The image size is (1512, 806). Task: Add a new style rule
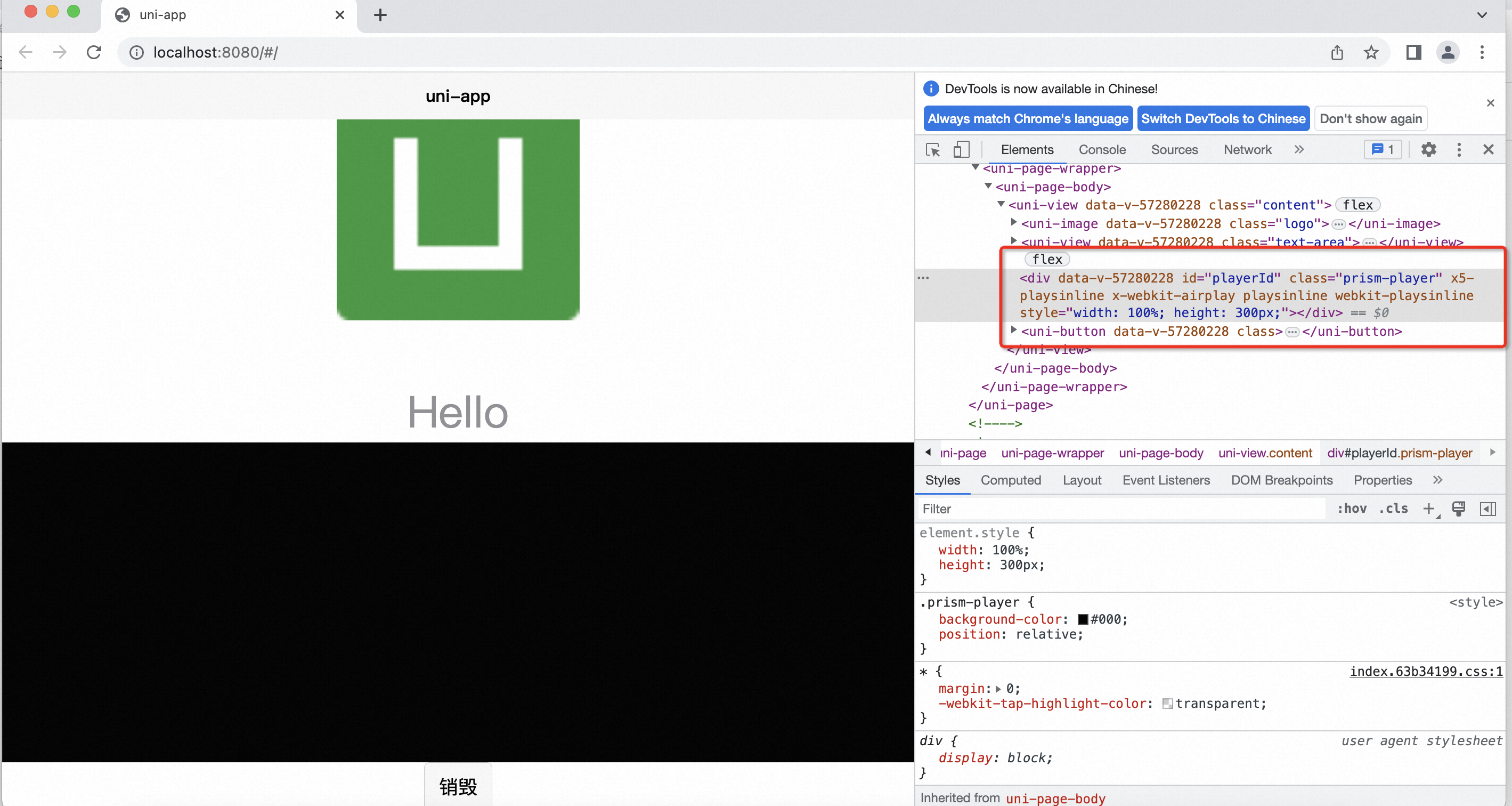tap(1429, 509)
